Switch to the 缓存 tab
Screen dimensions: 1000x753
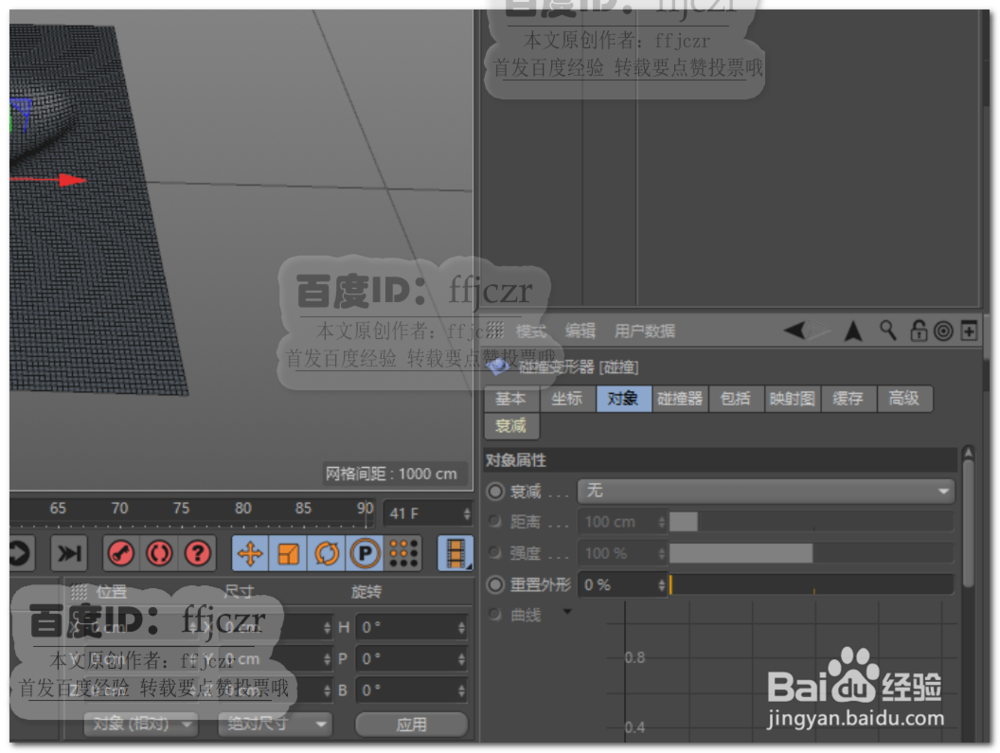tap(848, 398)
